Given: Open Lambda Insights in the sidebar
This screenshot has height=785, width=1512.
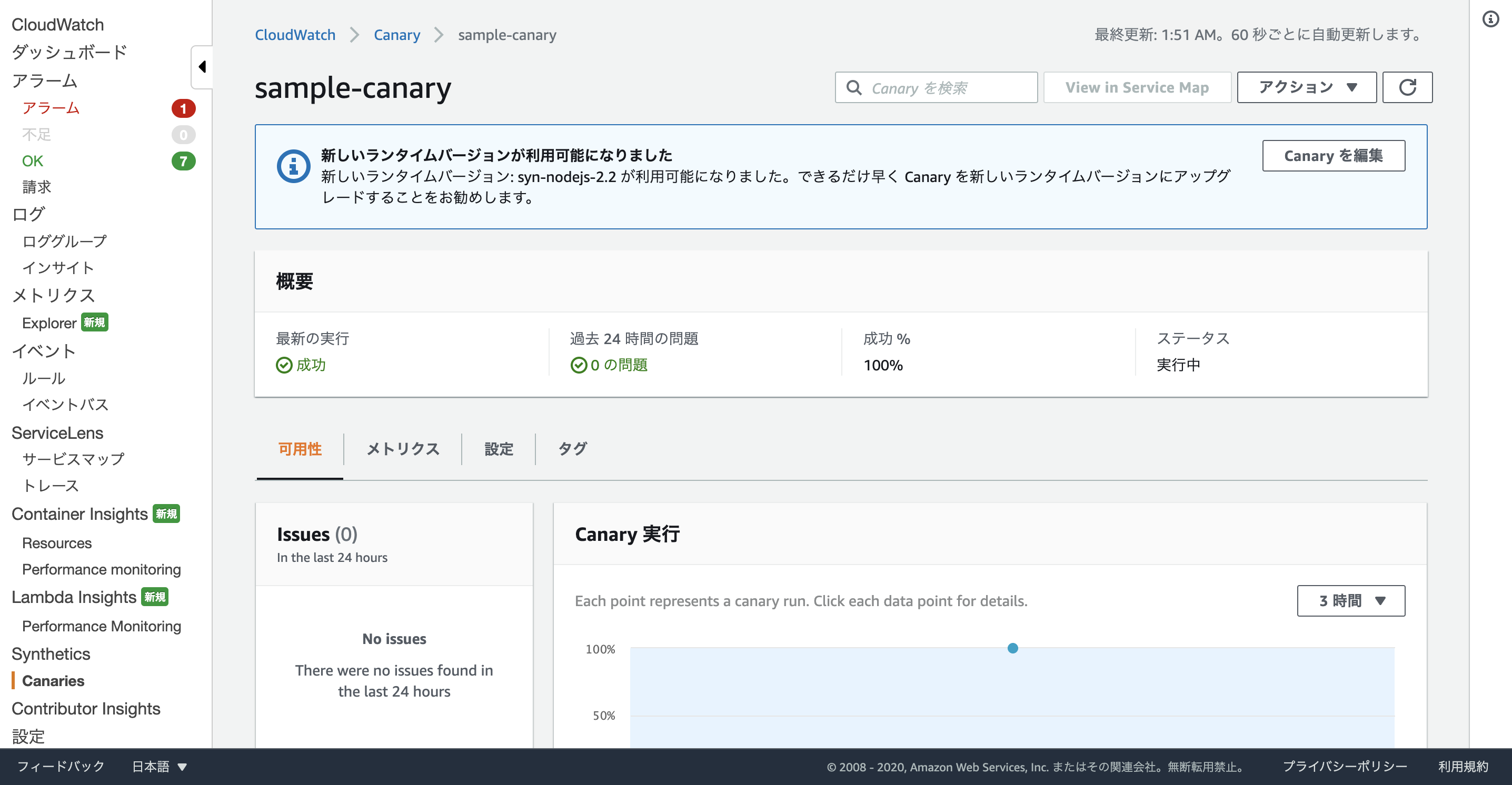Looking at the screenshot, I should [x=74, y=597].
